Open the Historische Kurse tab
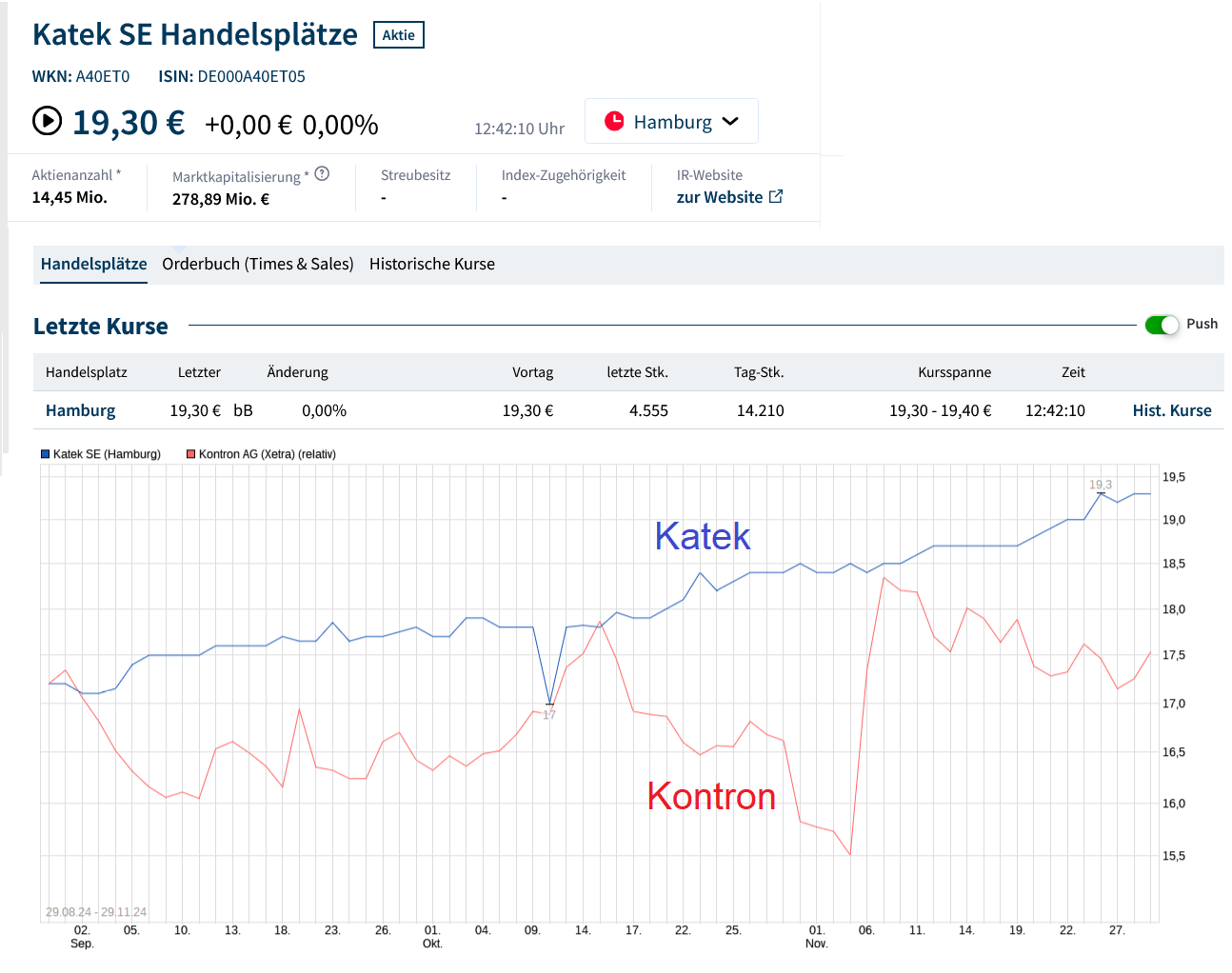The width and height of the screenshot is (1232, 973). [x=432, y=264]
